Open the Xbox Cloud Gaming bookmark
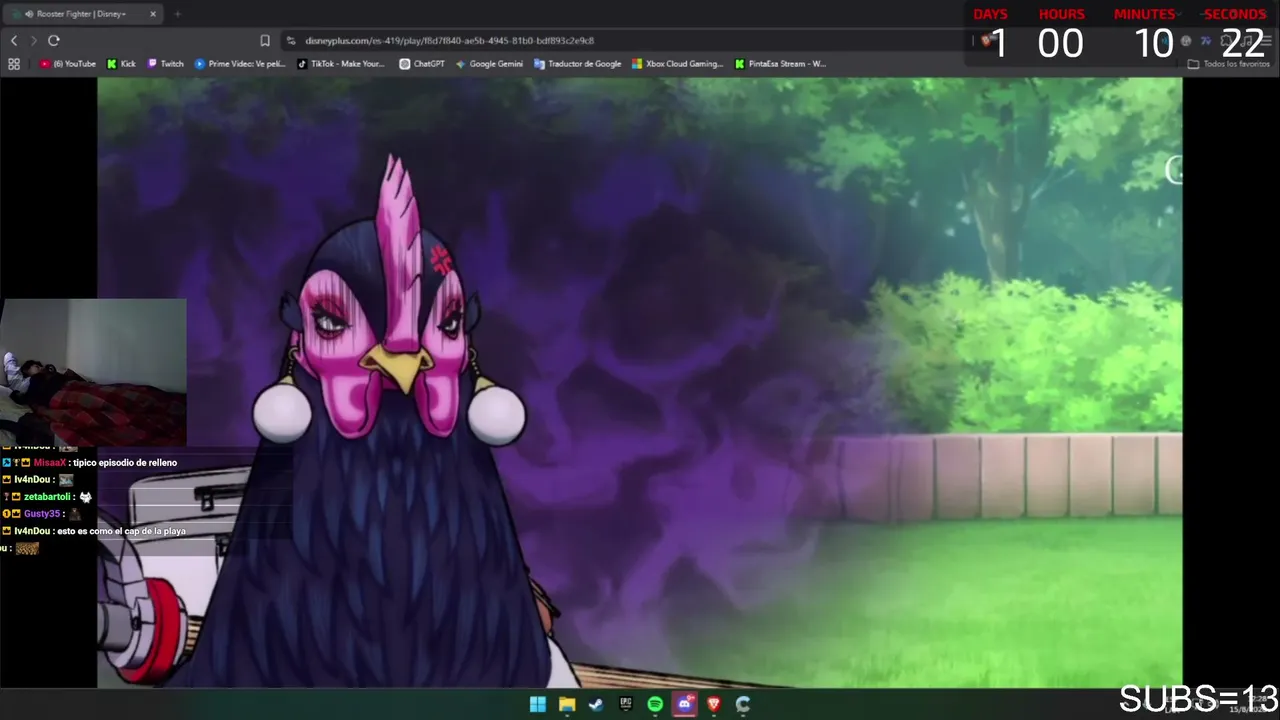Screen dimensions: 1280x720 click(x=677, y=64)
